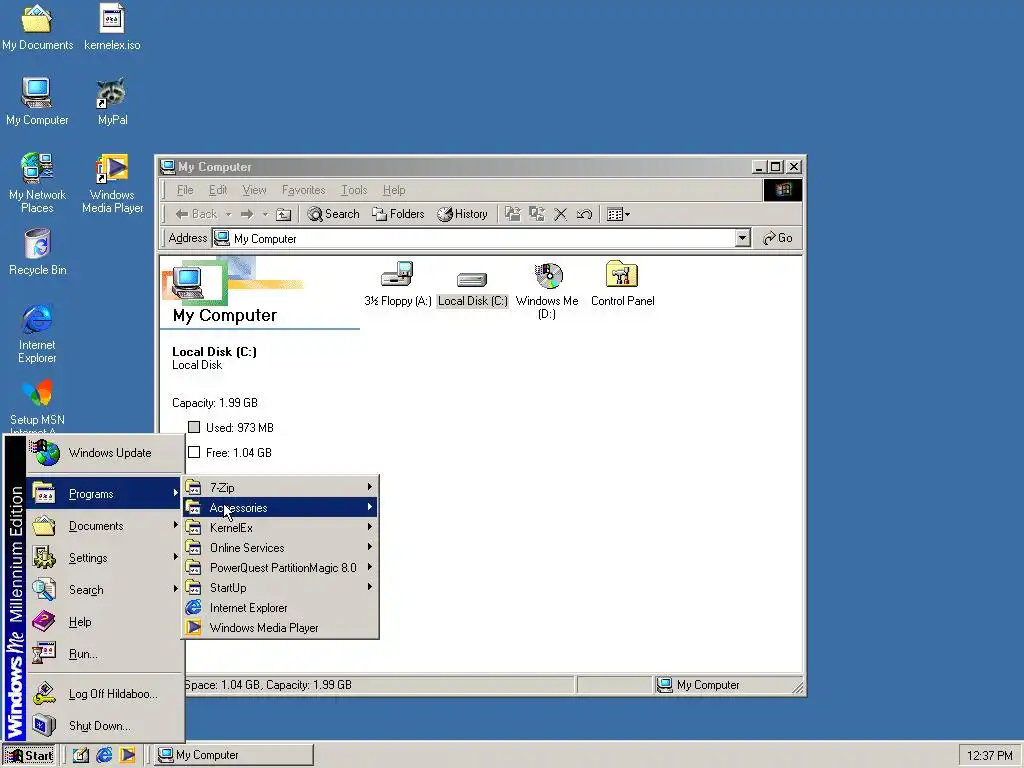This screenshot has width=1024, height=768.
Task: Click the Move To toolbar icon
Action: point(513,214)
